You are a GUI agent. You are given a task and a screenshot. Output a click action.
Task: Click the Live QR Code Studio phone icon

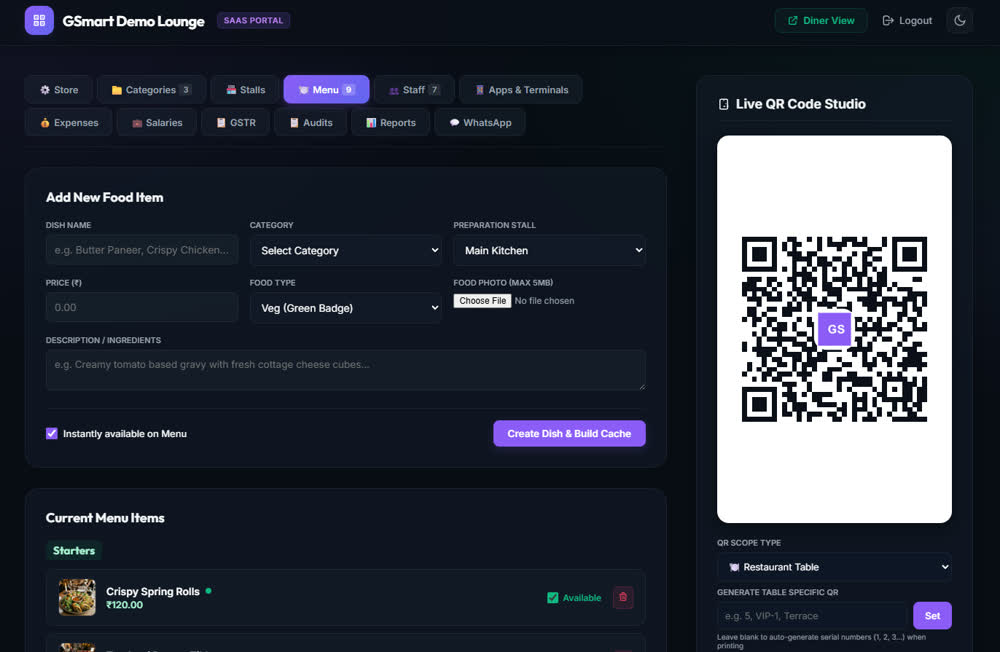coord(723,104)
